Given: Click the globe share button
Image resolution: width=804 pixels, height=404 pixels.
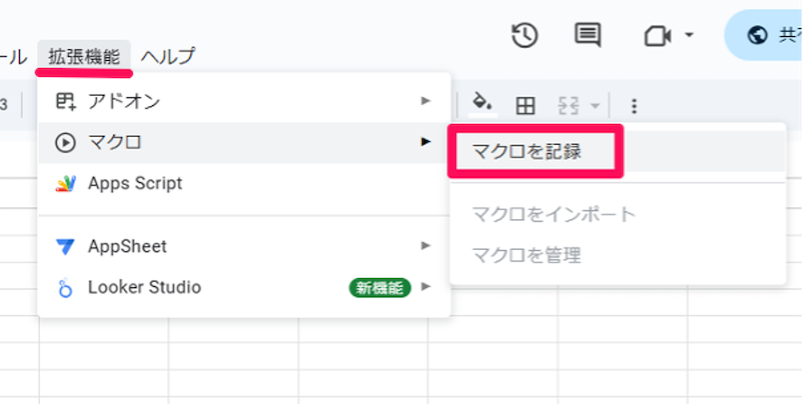Looking at the screenshot, I should point(764,35).
